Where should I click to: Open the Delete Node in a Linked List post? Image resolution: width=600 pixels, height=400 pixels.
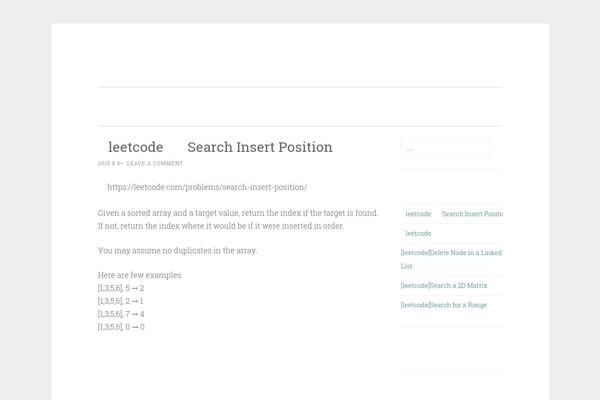click(x=451, y=259)
